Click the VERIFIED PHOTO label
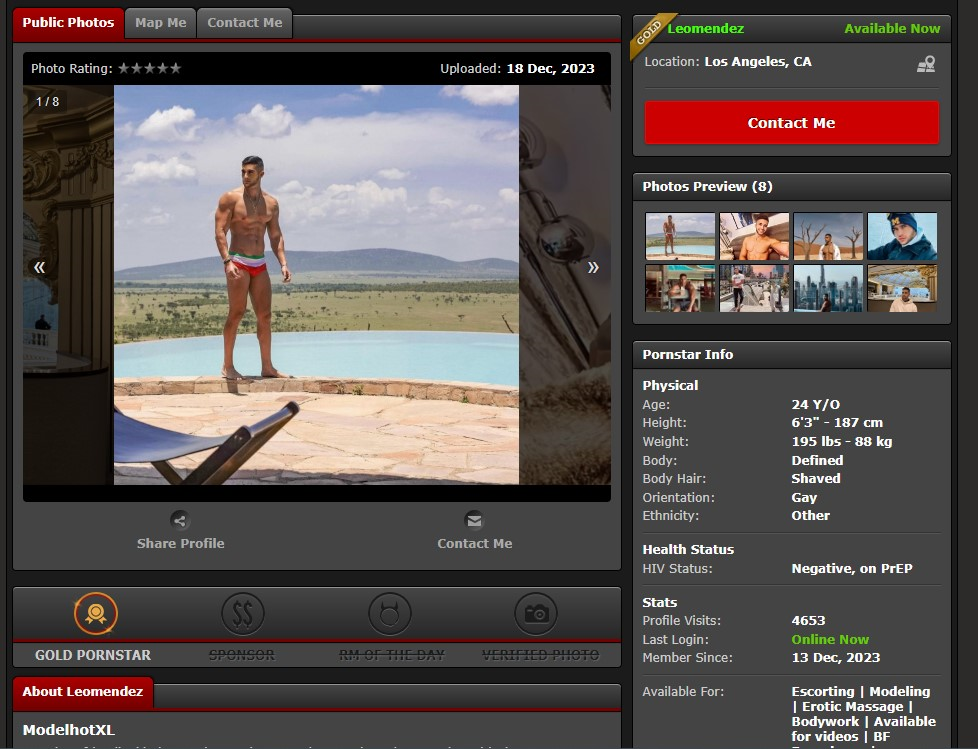This screenshot has width=978, height=749. coord(540,655)
